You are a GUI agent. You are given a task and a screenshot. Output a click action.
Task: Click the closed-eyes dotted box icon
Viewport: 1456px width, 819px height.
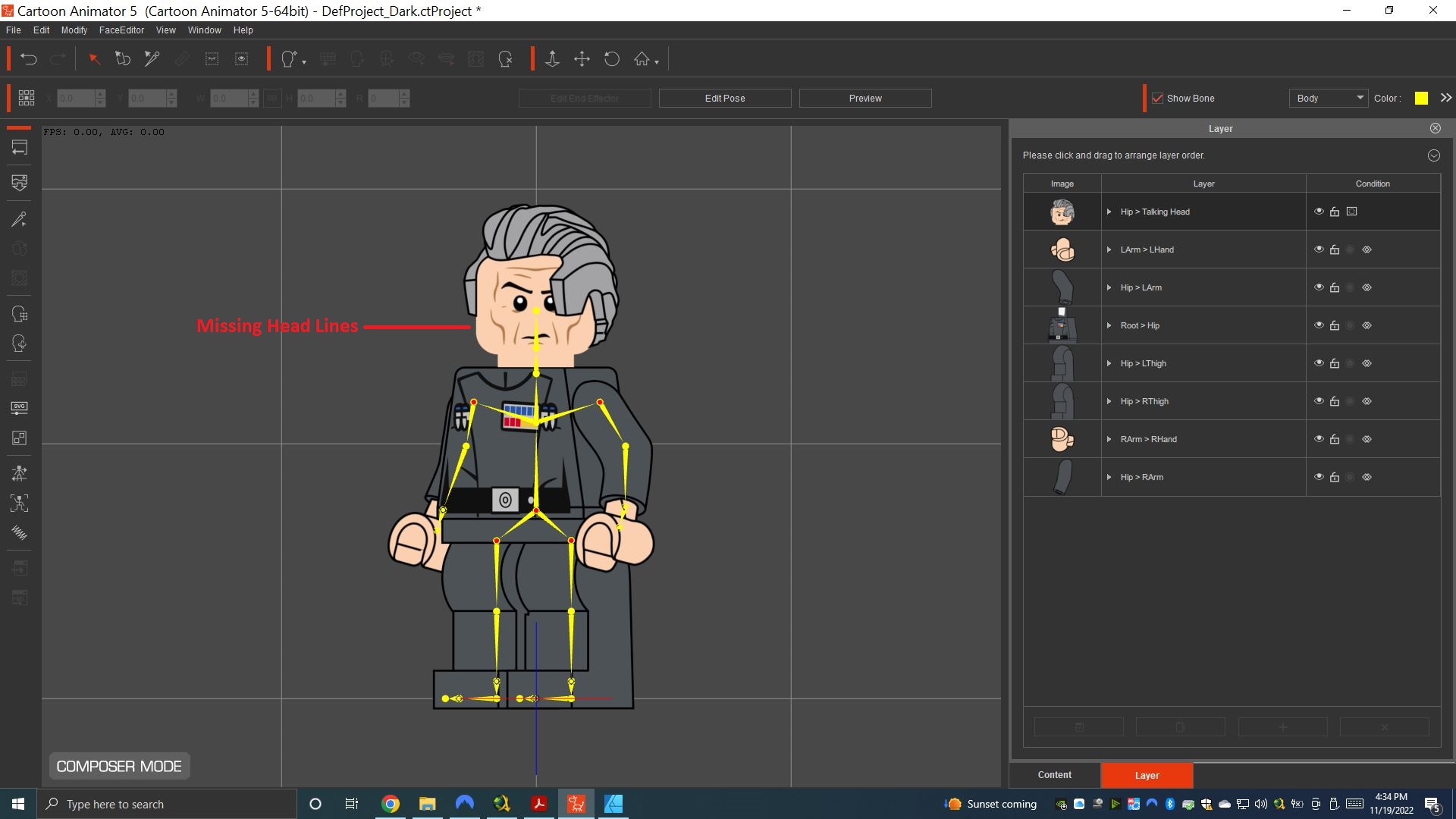[212, 59]
